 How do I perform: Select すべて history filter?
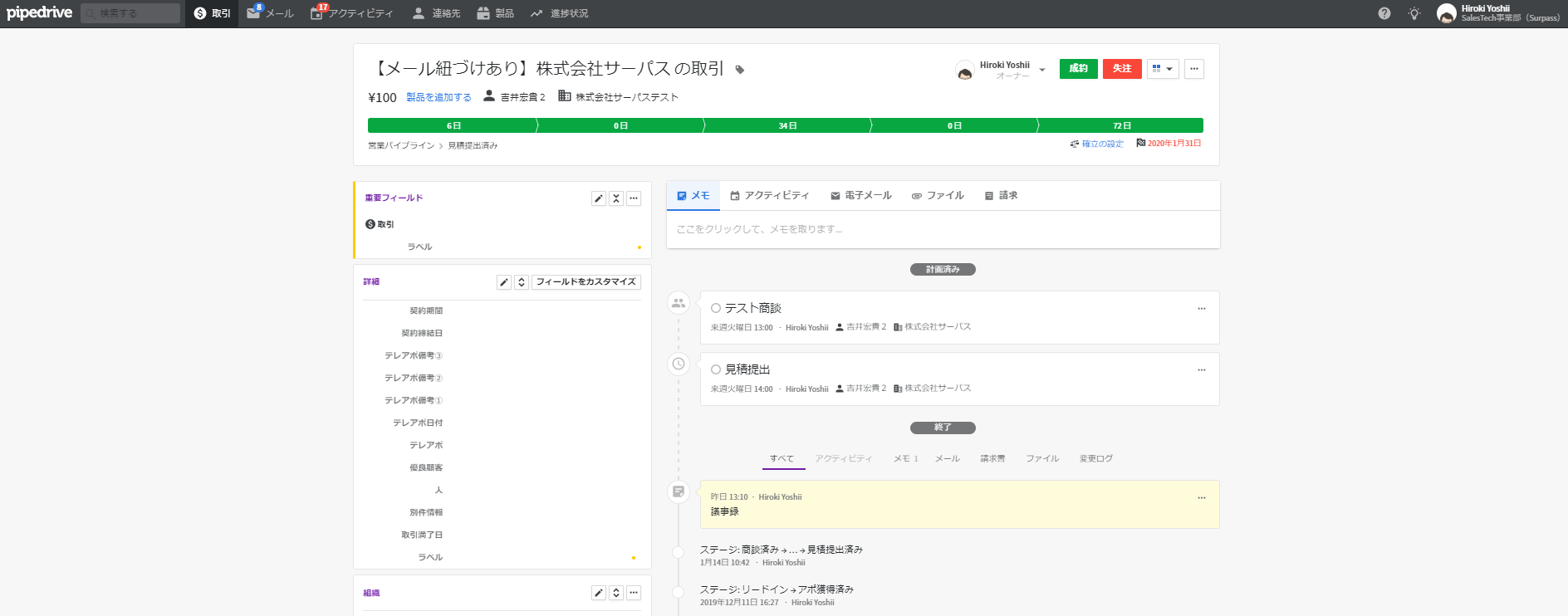[x=782, y=458]
